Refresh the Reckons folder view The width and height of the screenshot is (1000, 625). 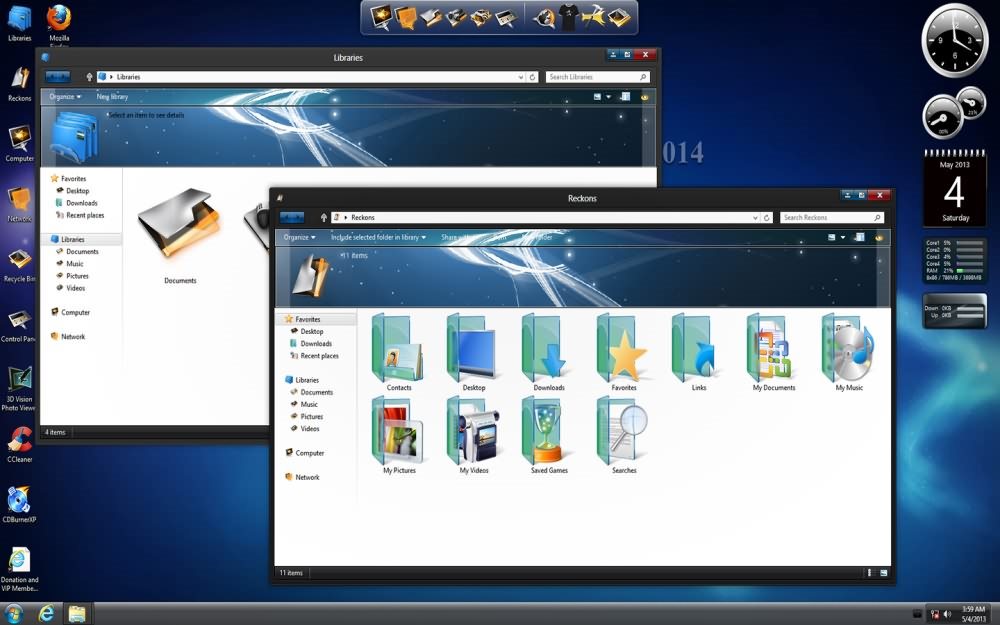pyautogui.click(x=767, y=217)
